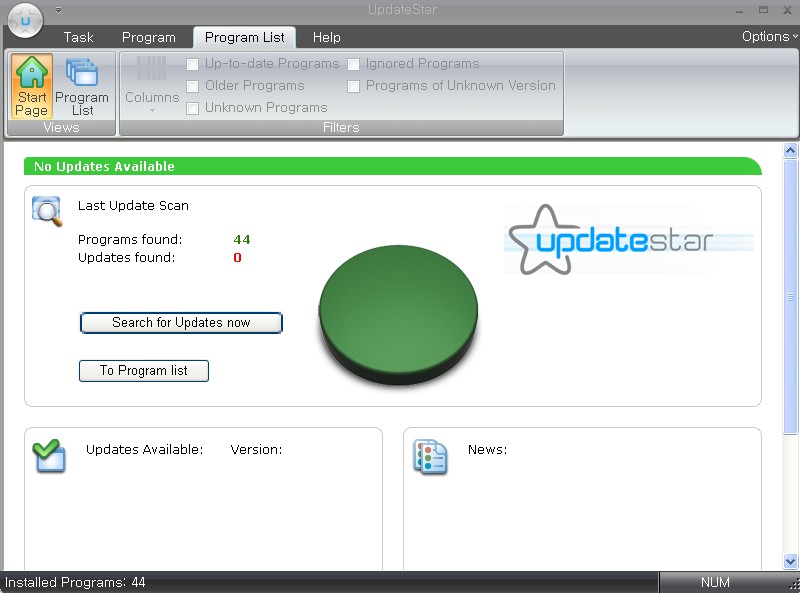Click the News: heading text

tap(487, 450)
